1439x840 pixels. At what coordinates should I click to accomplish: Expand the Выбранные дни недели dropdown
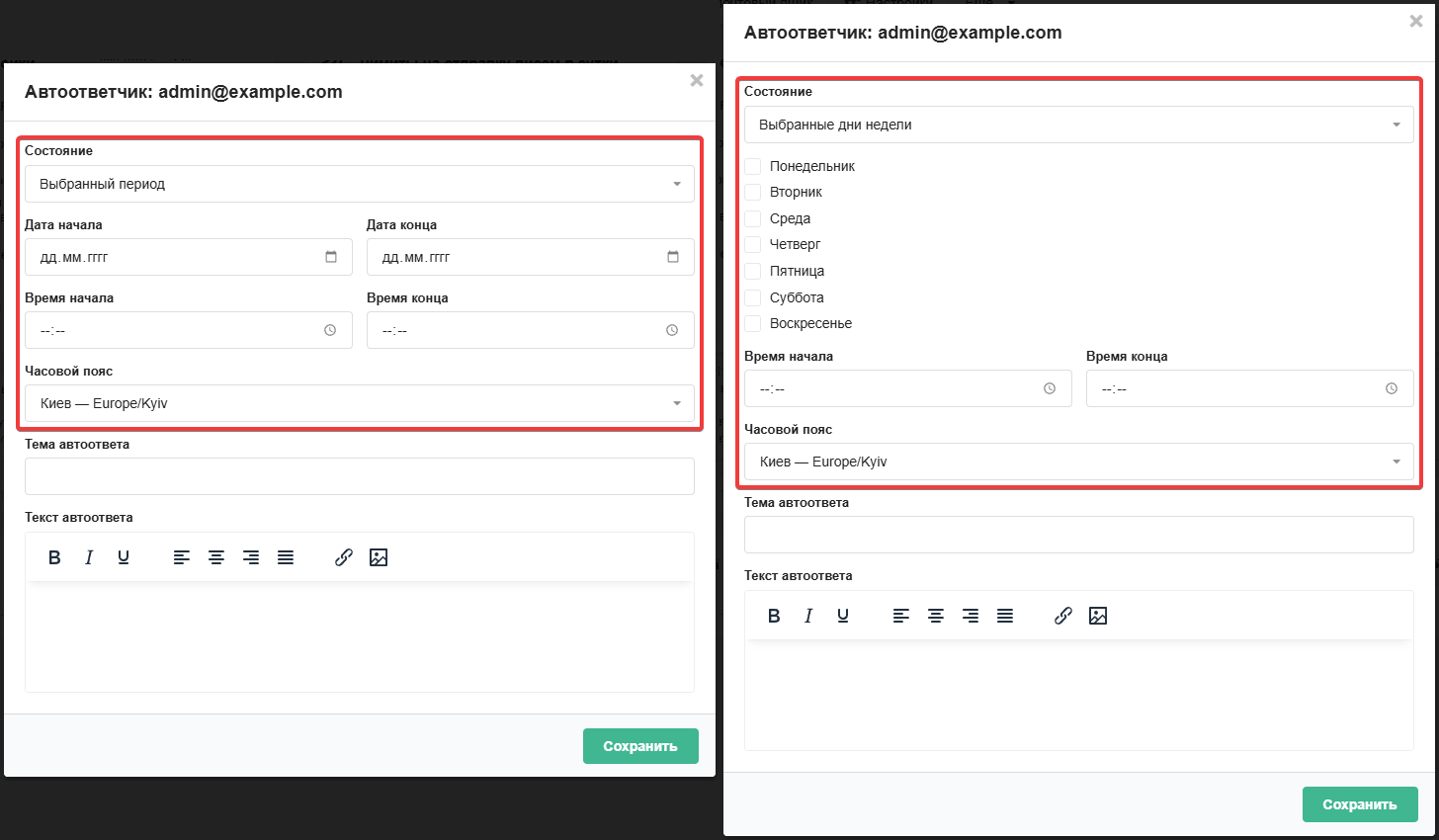pos(1079,125)
